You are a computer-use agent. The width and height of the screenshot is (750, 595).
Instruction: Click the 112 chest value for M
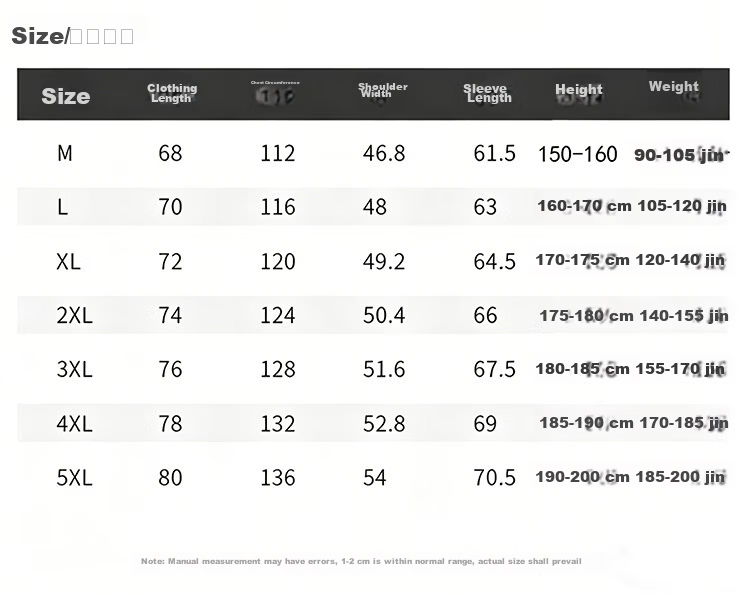[277, 154]
